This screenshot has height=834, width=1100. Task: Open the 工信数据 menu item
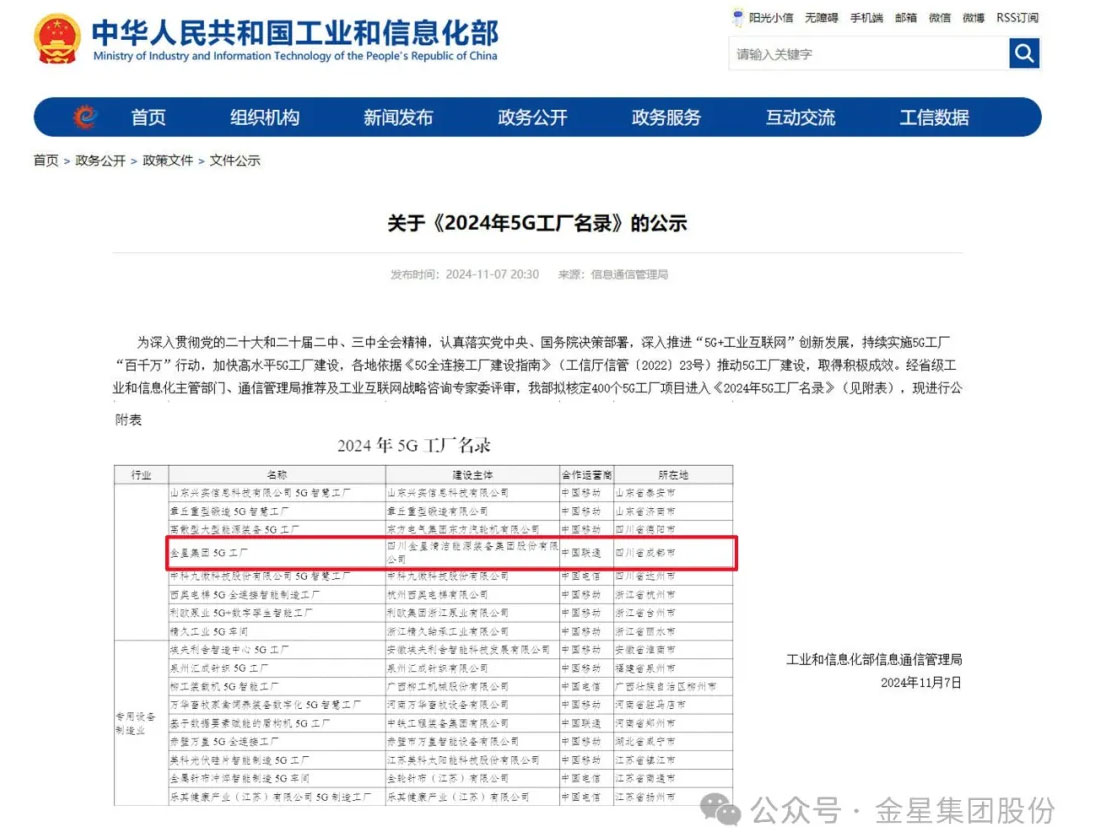click(x=934, y=117)
